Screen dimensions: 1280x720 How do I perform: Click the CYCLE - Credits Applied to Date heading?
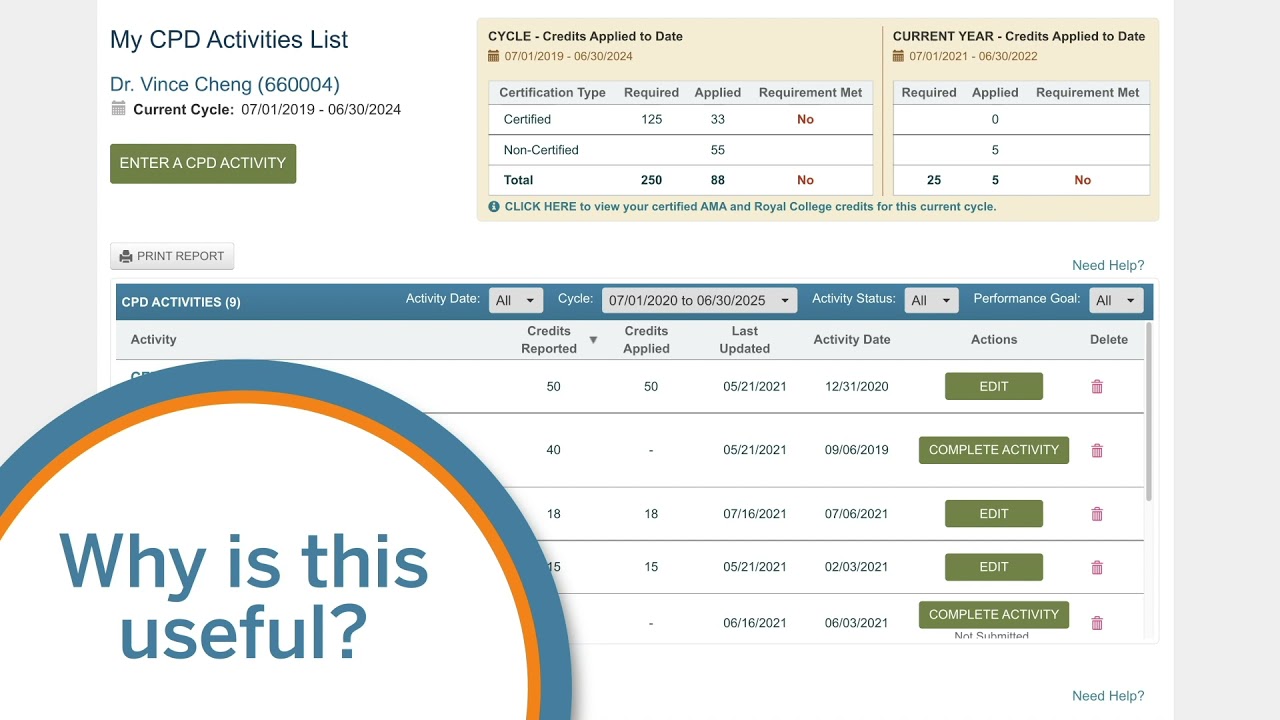pos(585,36)
